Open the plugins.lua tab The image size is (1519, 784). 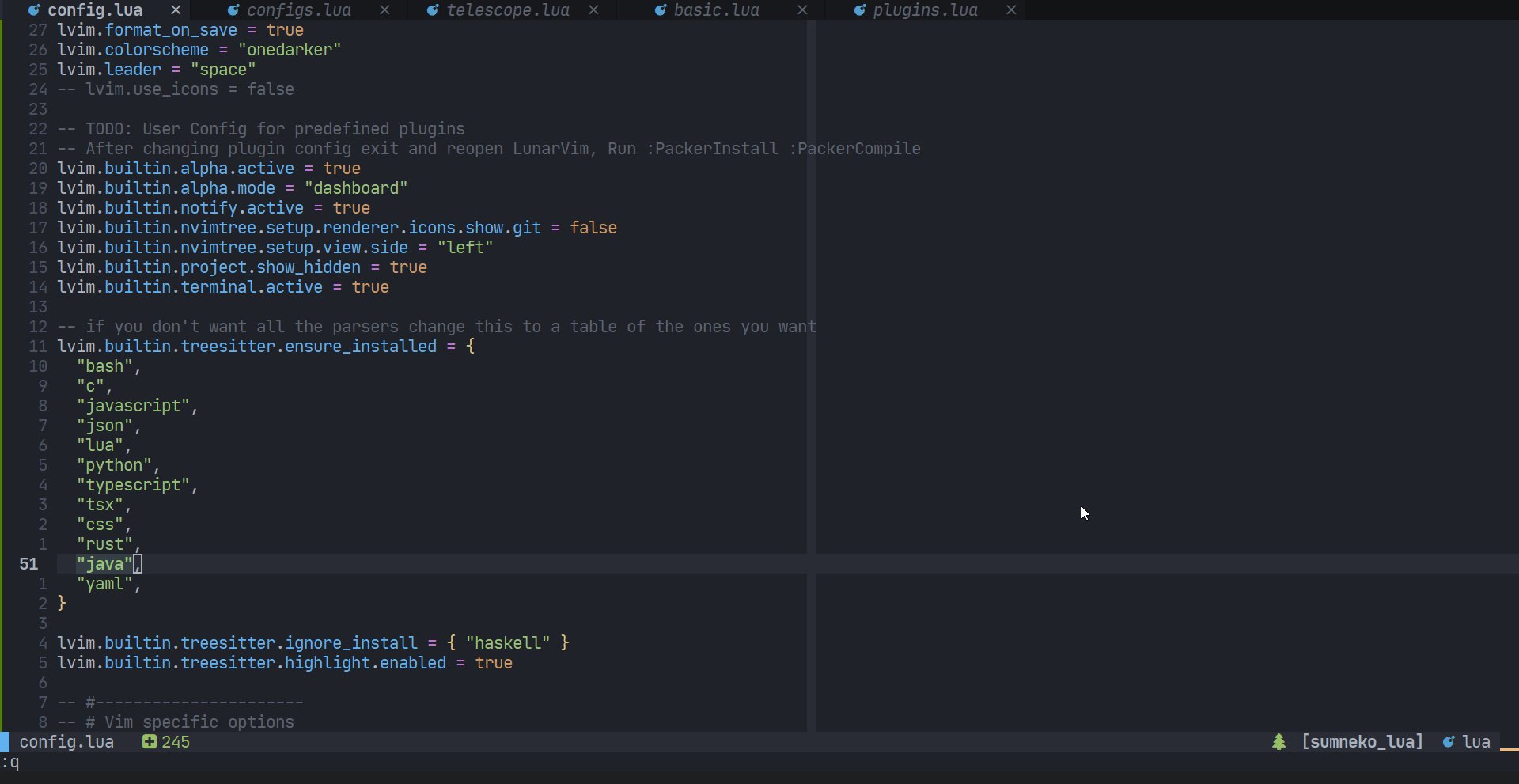(926, 10)
